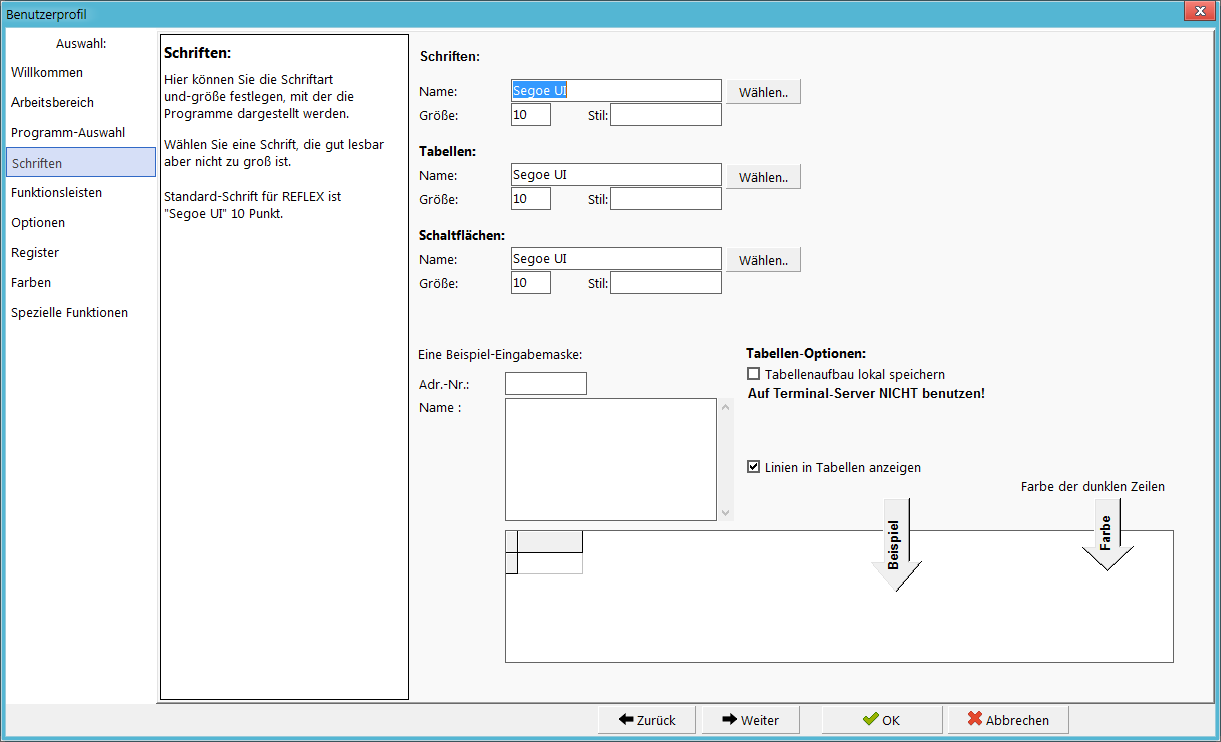This screenshot has height=742, width=1221.
Task: Click the scroll-up arrow of the Name text area
Action: pyautogui.click(x=726, y=407)
